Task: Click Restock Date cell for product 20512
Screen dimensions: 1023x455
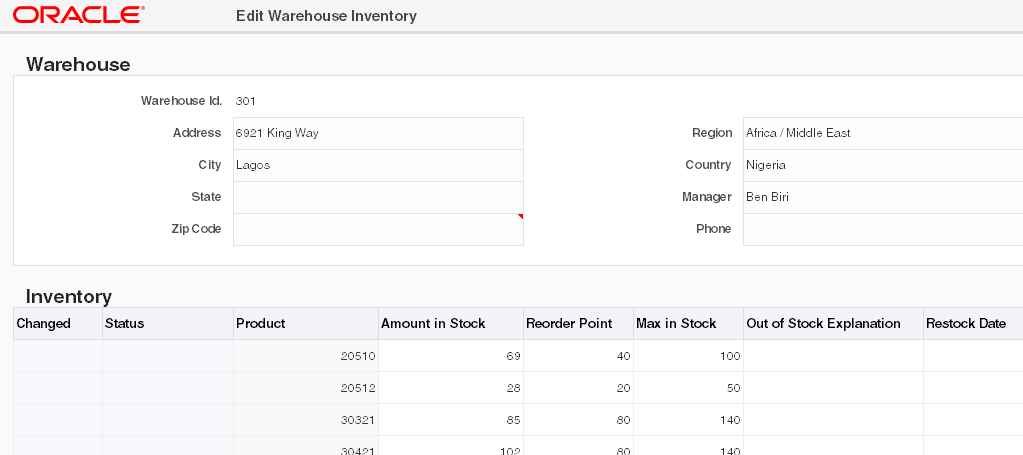Action: 973,388
